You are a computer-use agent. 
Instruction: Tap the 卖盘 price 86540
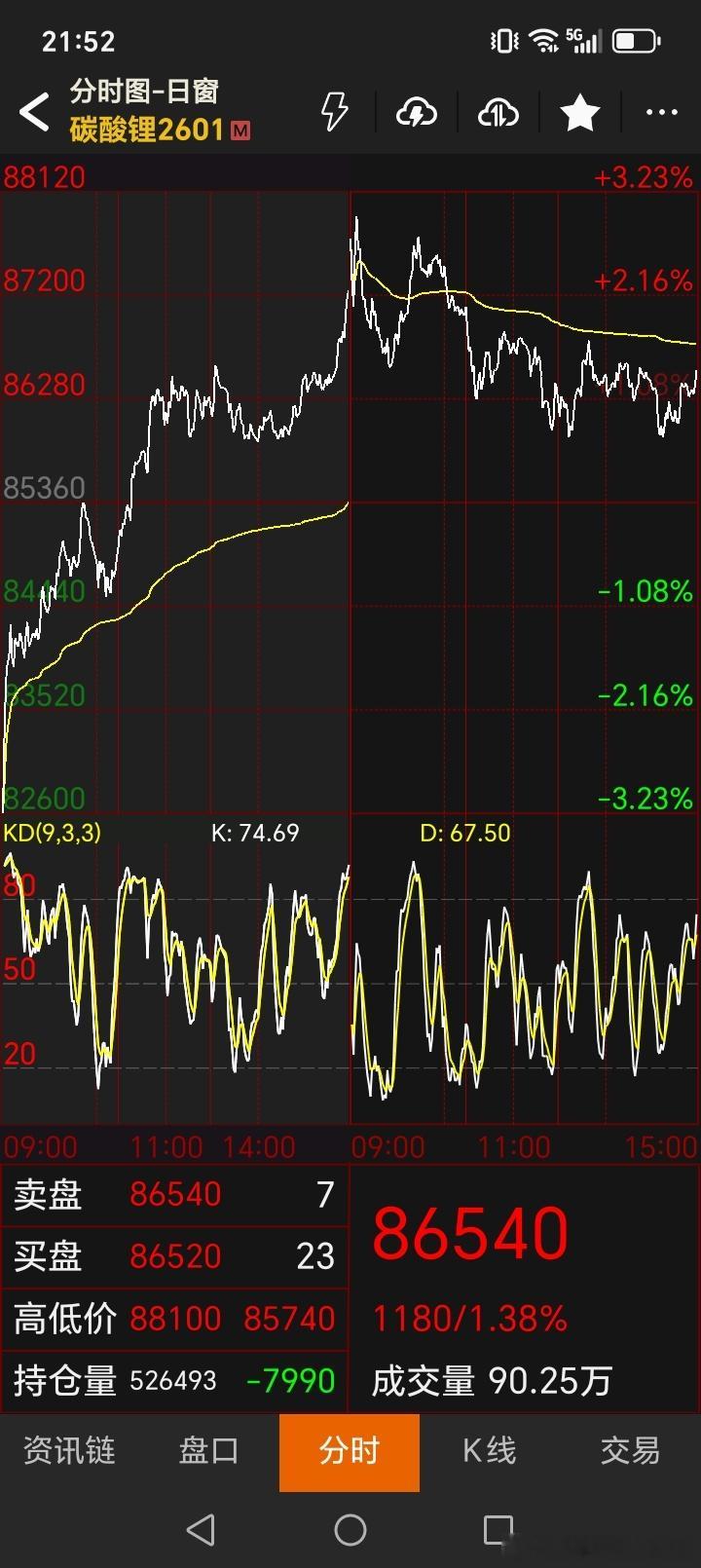pos(175,1194)
